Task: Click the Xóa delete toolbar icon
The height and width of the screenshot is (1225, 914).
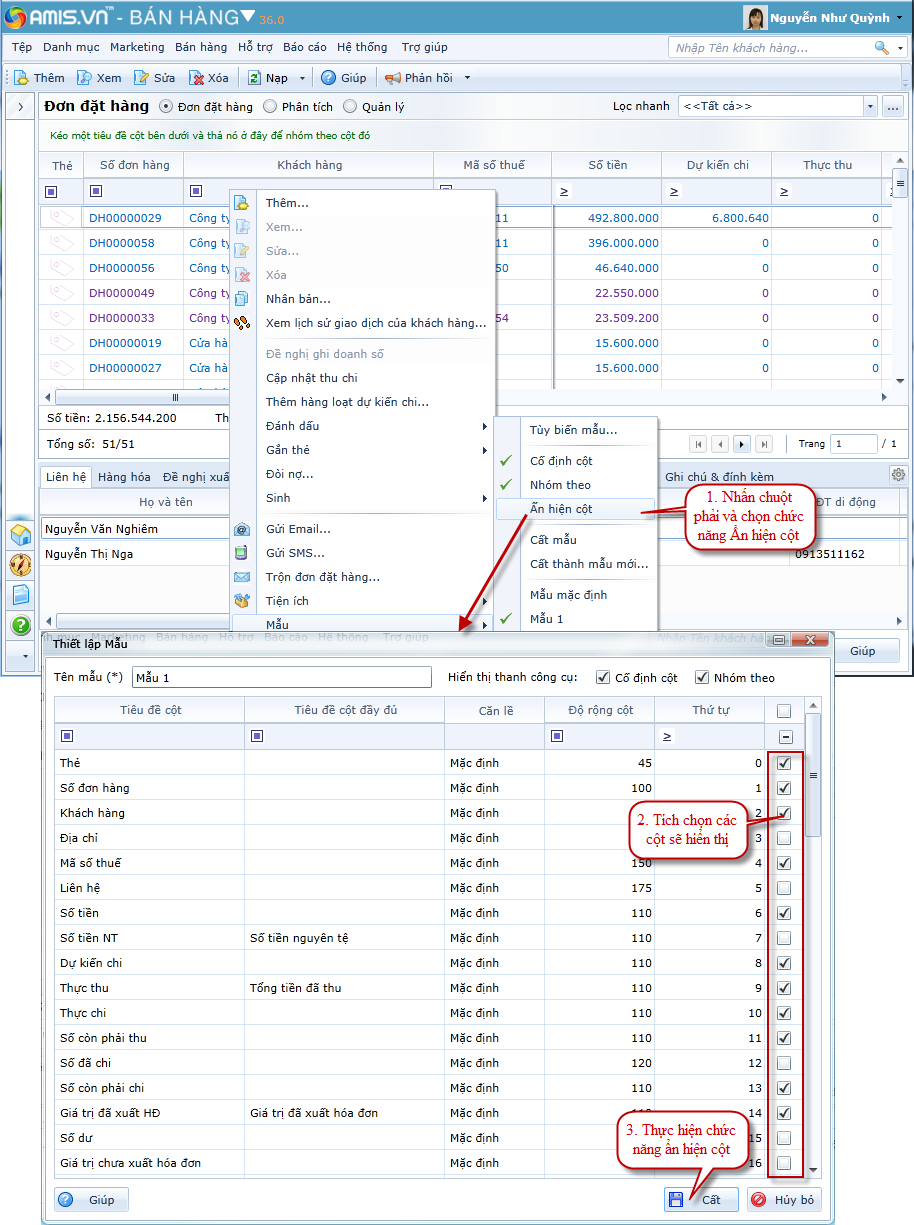Action: click(197, 78)
